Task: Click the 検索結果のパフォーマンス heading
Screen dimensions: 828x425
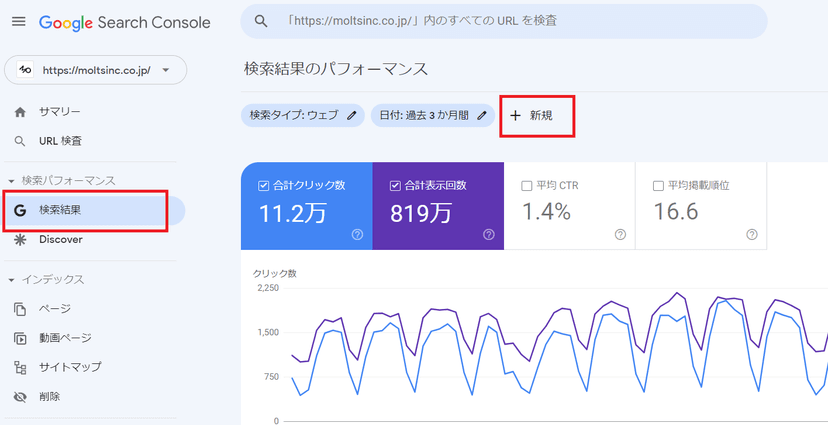Action: pos(336,69)
